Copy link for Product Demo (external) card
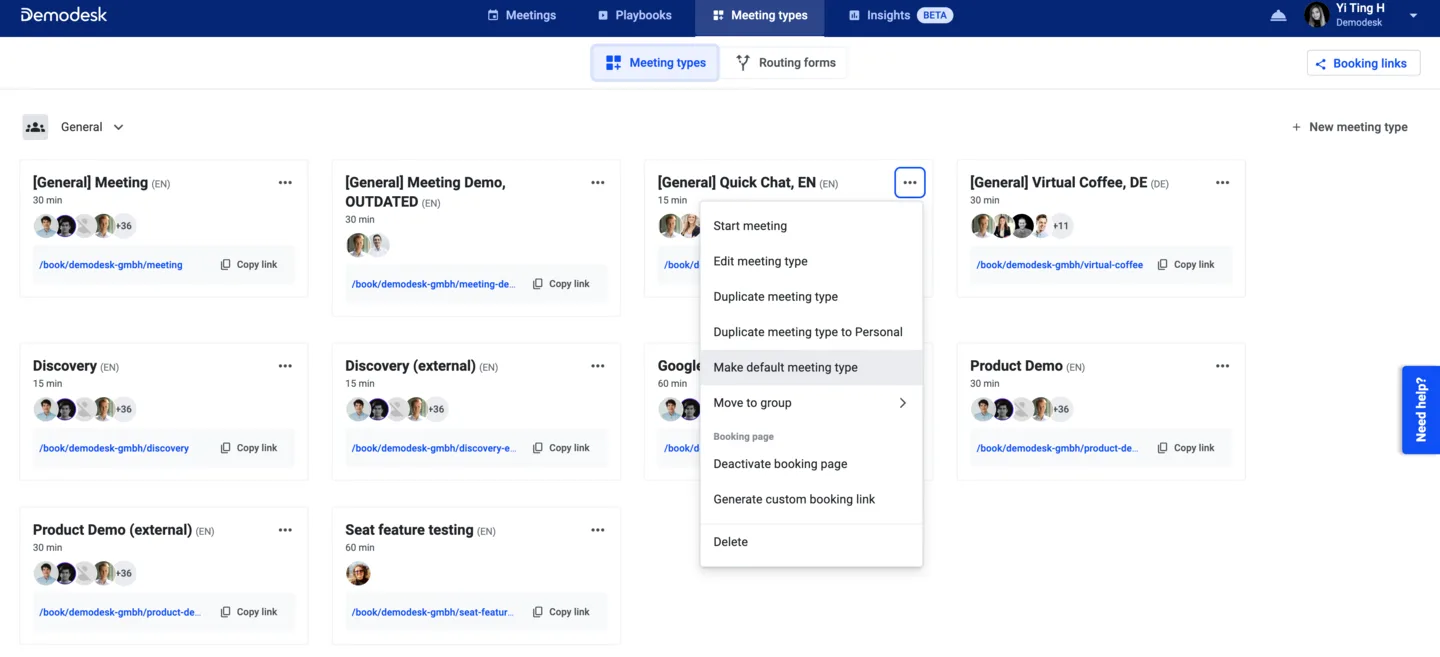The image size is (1440, 657). [249, 612]
